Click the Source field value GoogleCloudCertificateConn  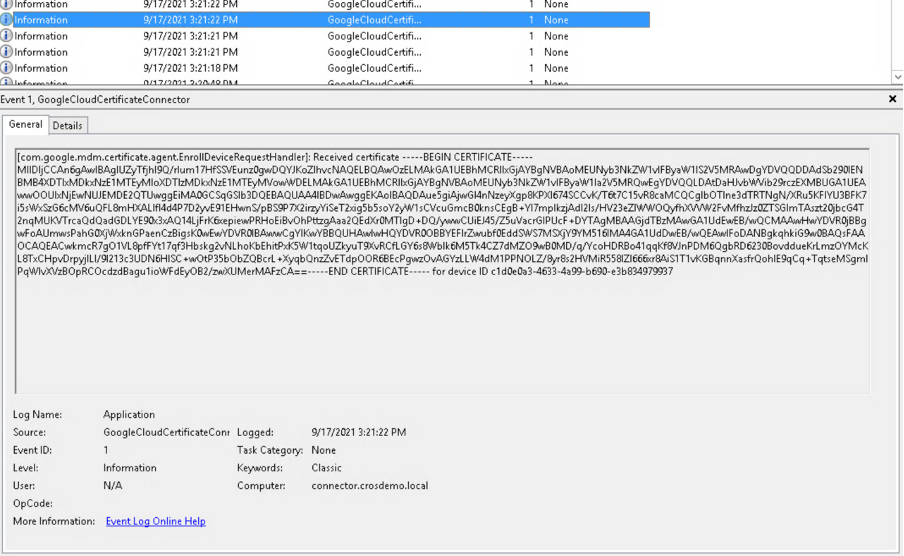(166, 432)
